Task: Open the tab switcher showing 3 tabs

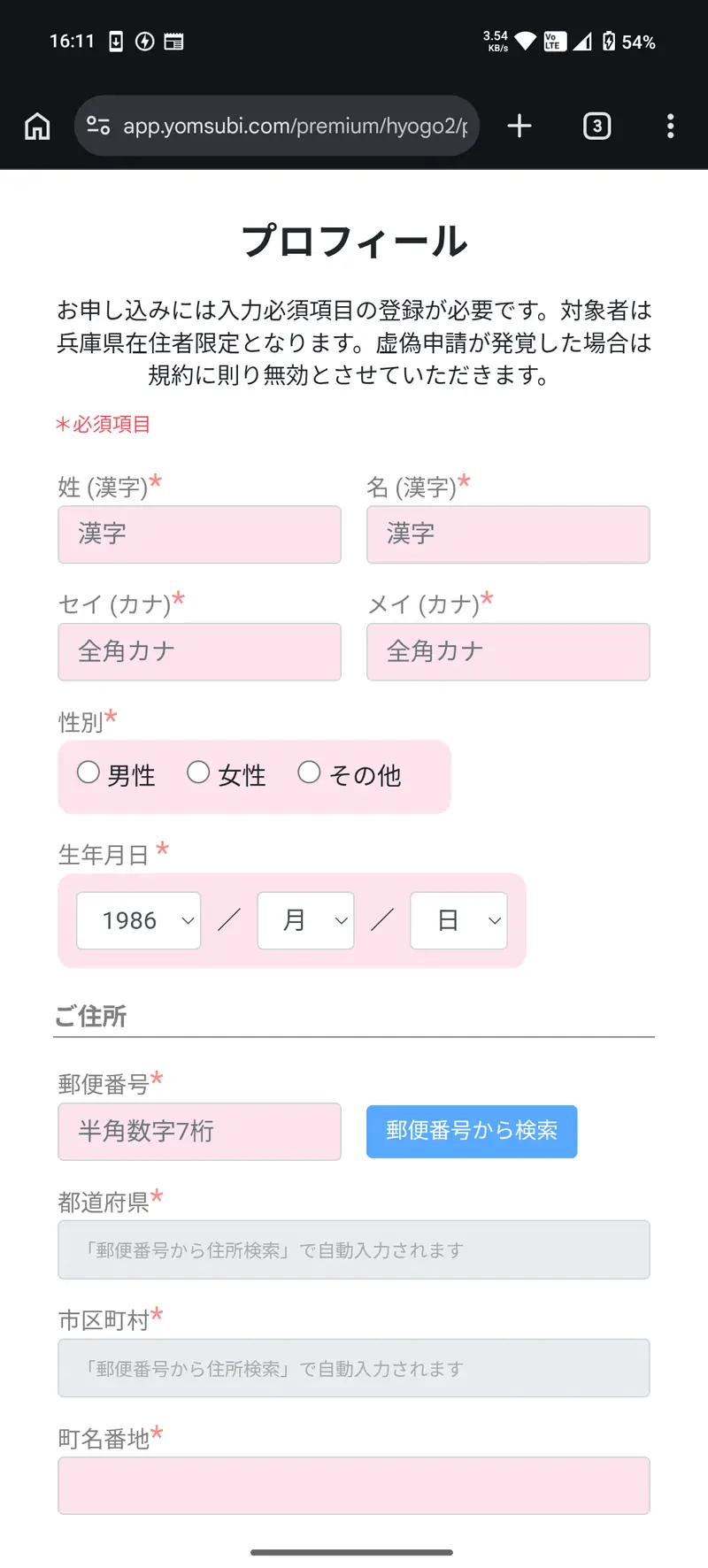Action: tap(597, 127)
